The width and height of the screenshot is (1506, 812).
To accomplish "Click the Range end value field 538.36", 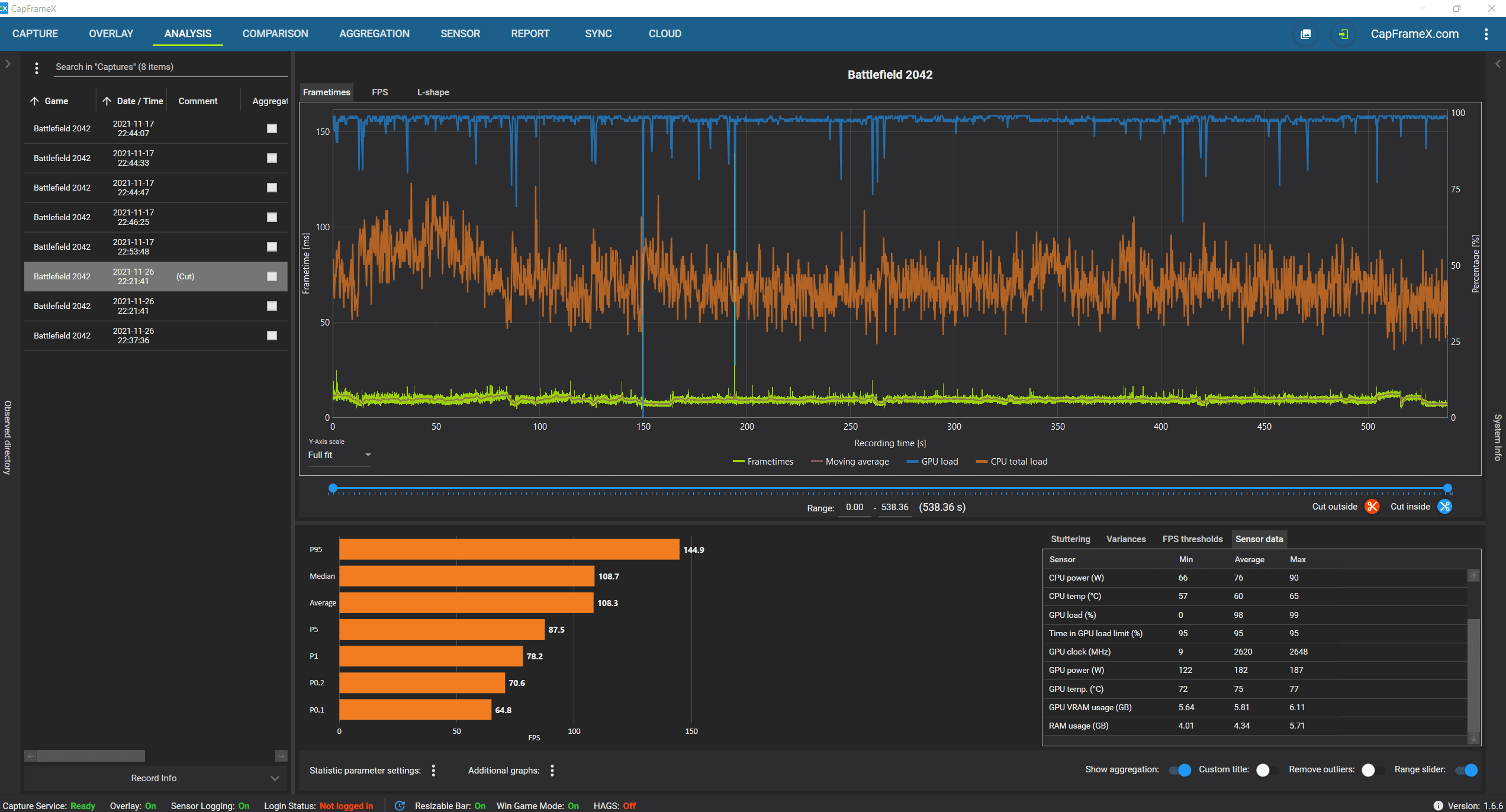I will click(x=894, y=508).
